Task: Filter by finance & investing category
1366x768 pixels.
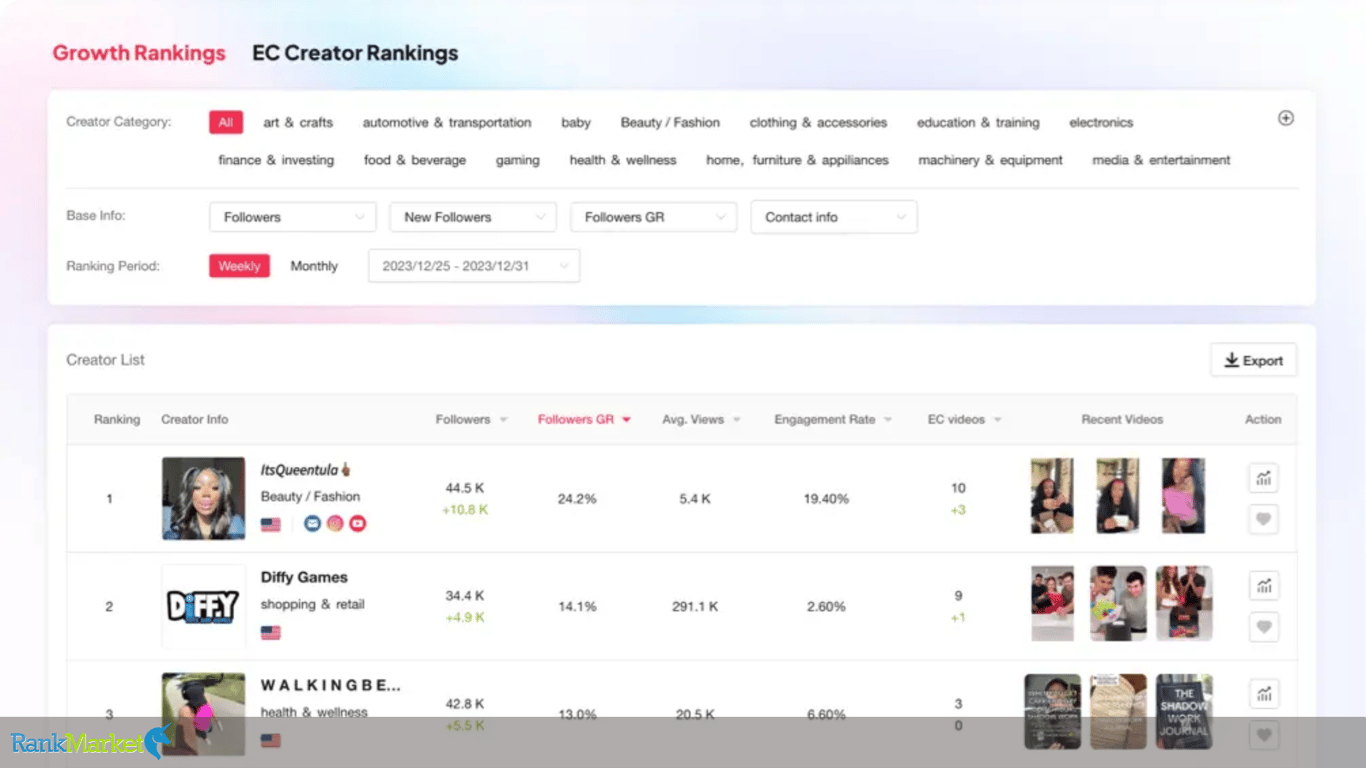Action: 276,160
